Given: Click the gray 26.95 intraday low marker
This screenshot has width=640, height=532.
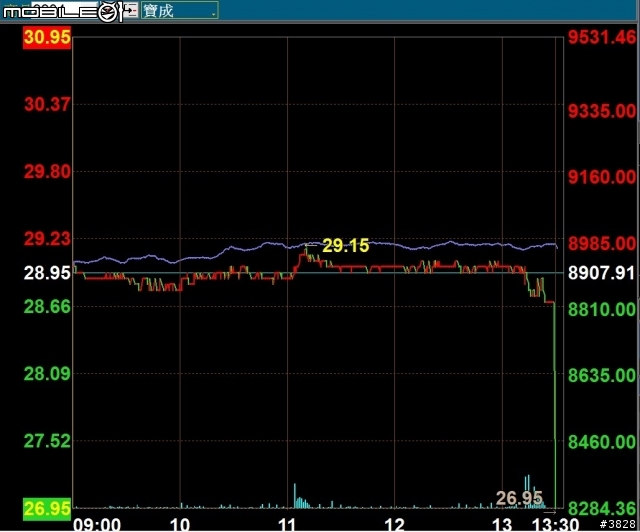Looking at the screenshot, I should click(519, 498).
